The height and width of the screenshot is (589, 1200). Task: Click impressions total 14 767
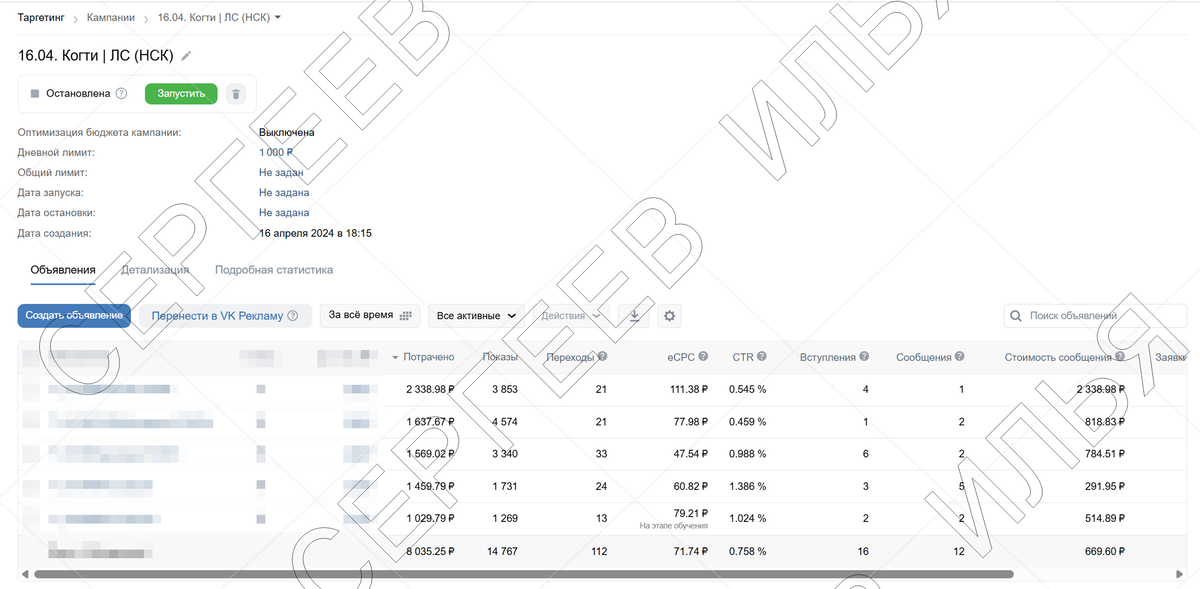tap(500, 551)
